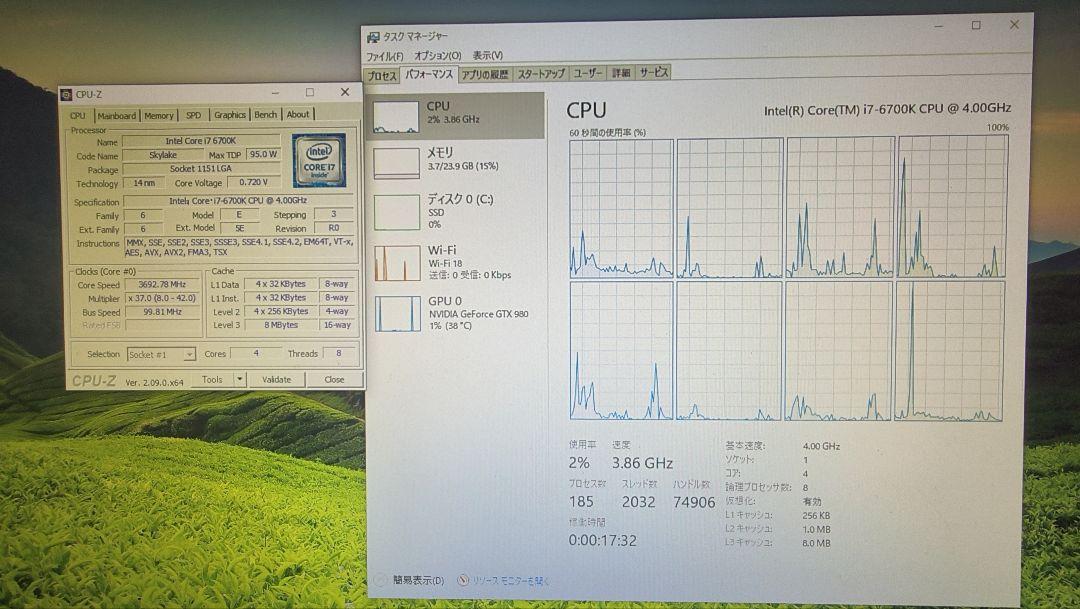Click the Package field Socket 1151 LGA

tap(200, 169)
